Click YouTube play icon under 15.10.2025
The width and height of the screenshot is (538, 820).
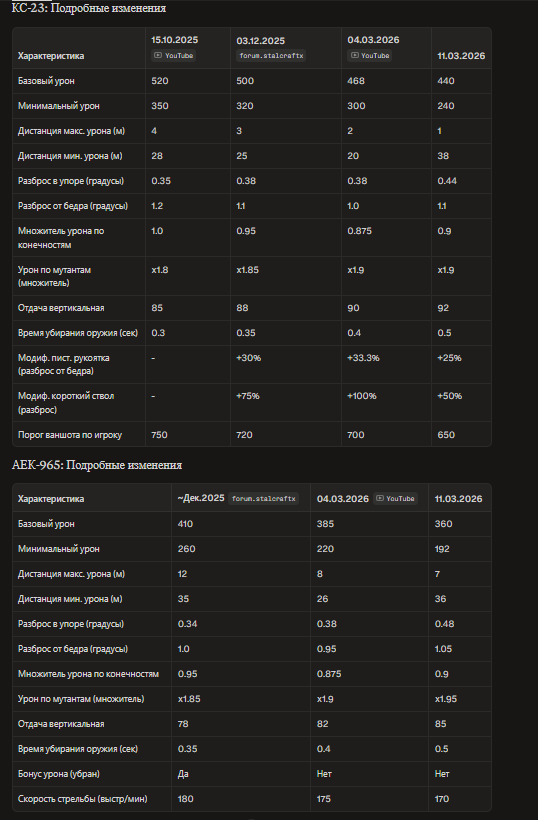pyautogui.click(x=158, y=55)
